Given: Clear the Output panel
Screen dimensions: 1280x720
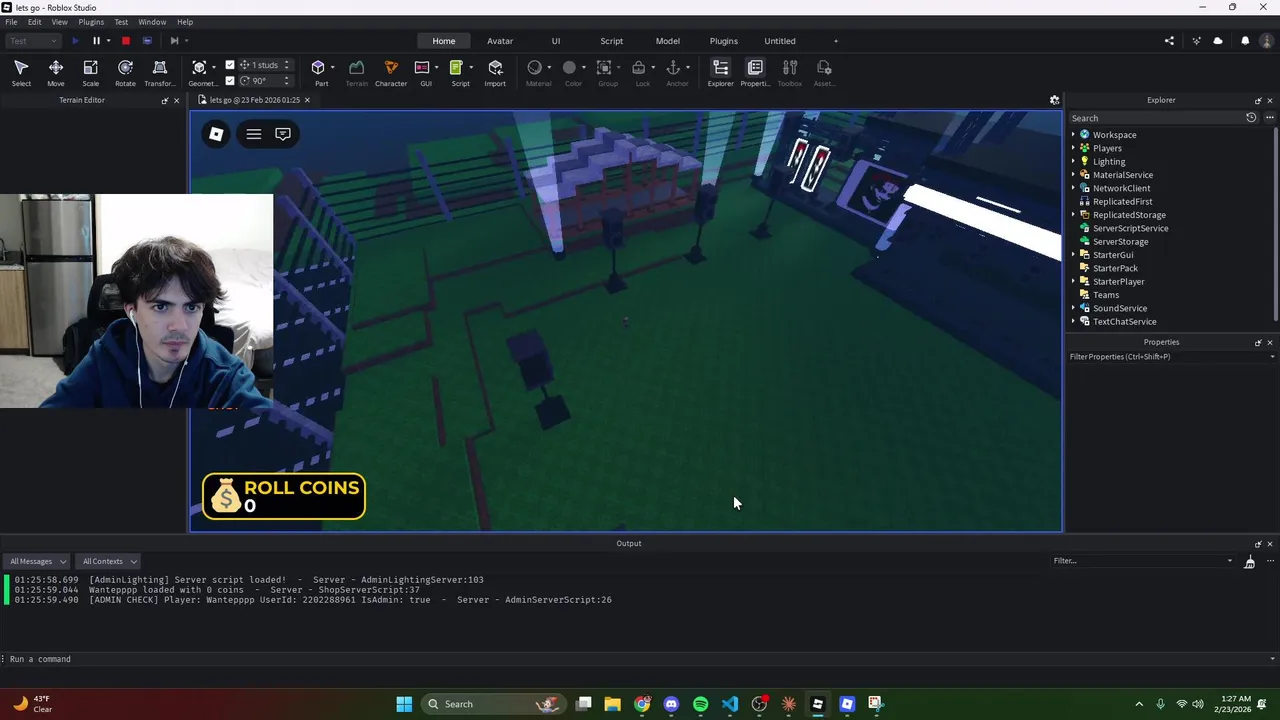Looking at the screenshot, I should [x=1249, y=562].
